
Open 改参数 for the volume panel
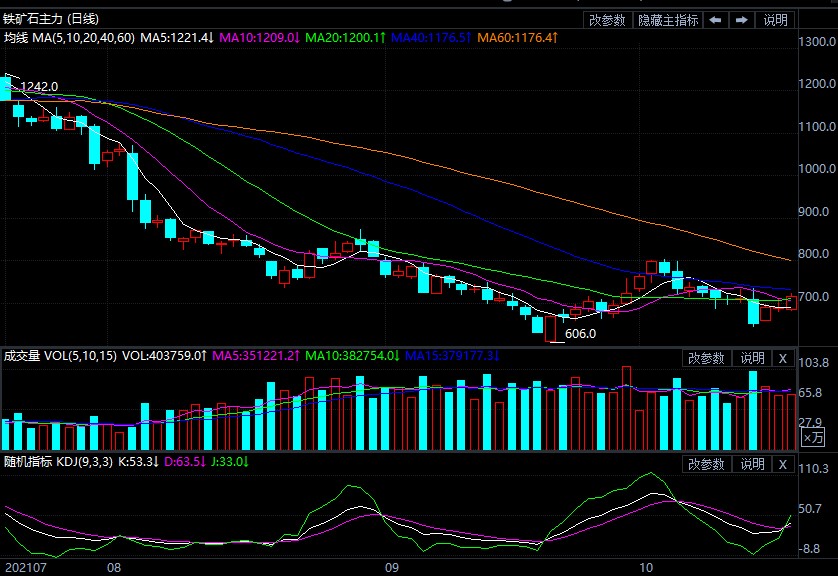[x=706, y=358]
